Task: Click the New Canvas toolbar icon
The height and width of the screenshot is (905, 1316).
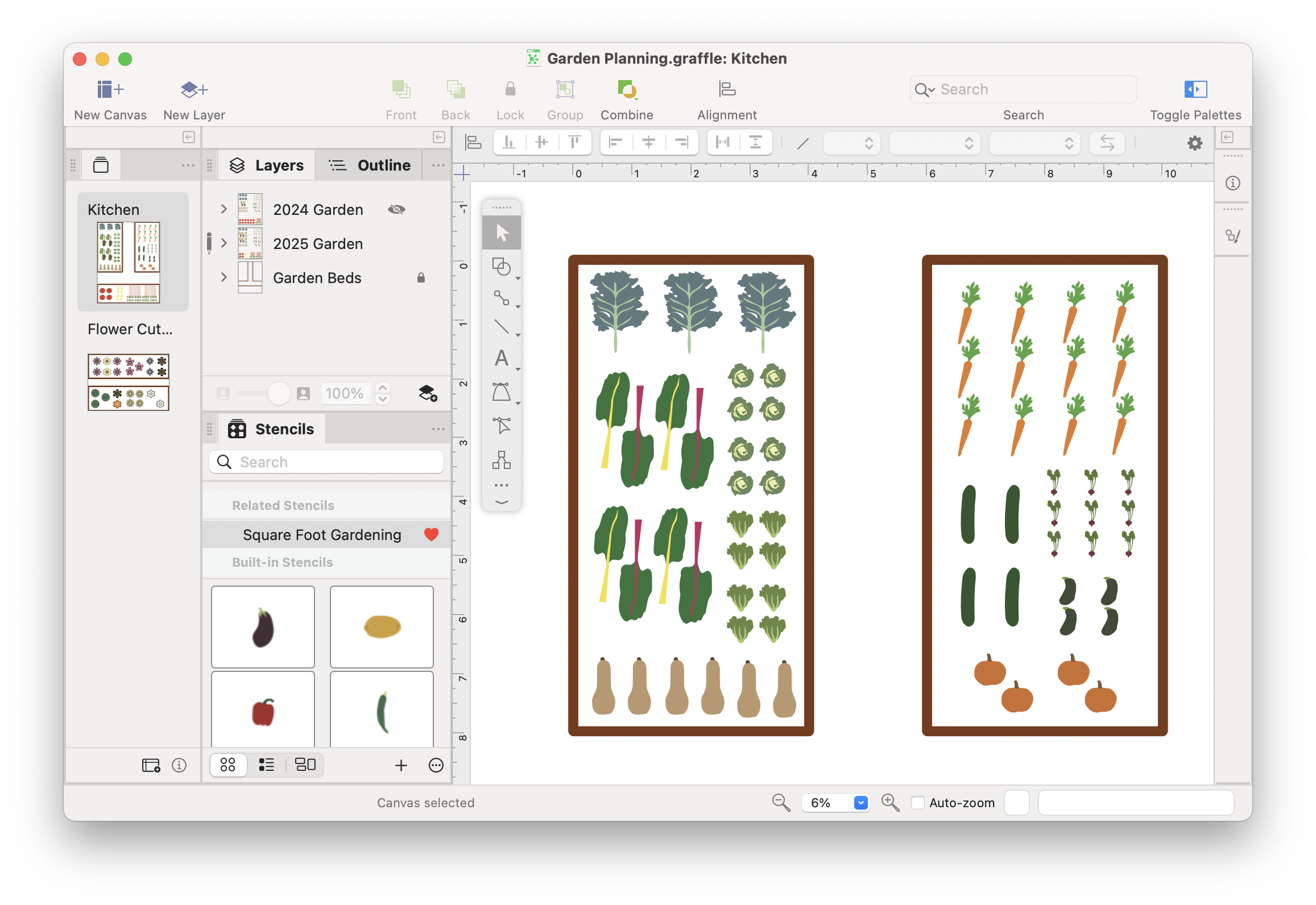Action: [x=110, y=89]
